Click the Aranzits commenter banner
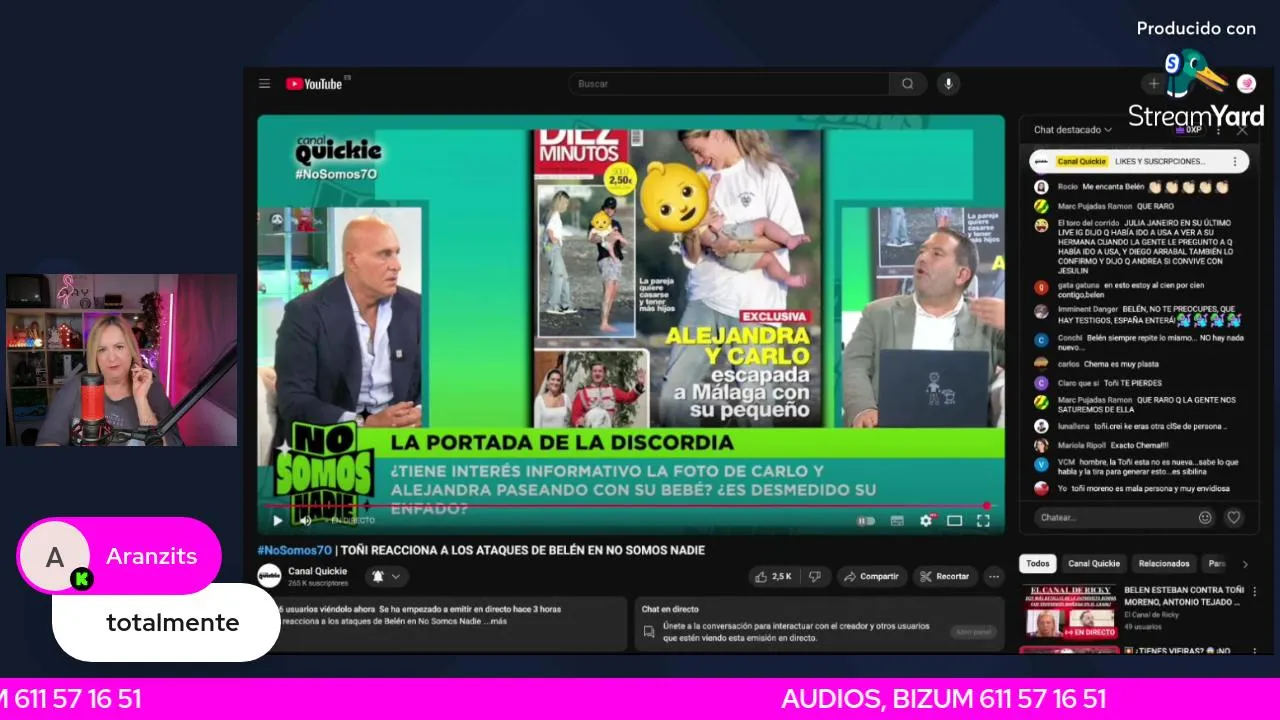This screenshot has height=720, width=1280. (x=119, y=557)
